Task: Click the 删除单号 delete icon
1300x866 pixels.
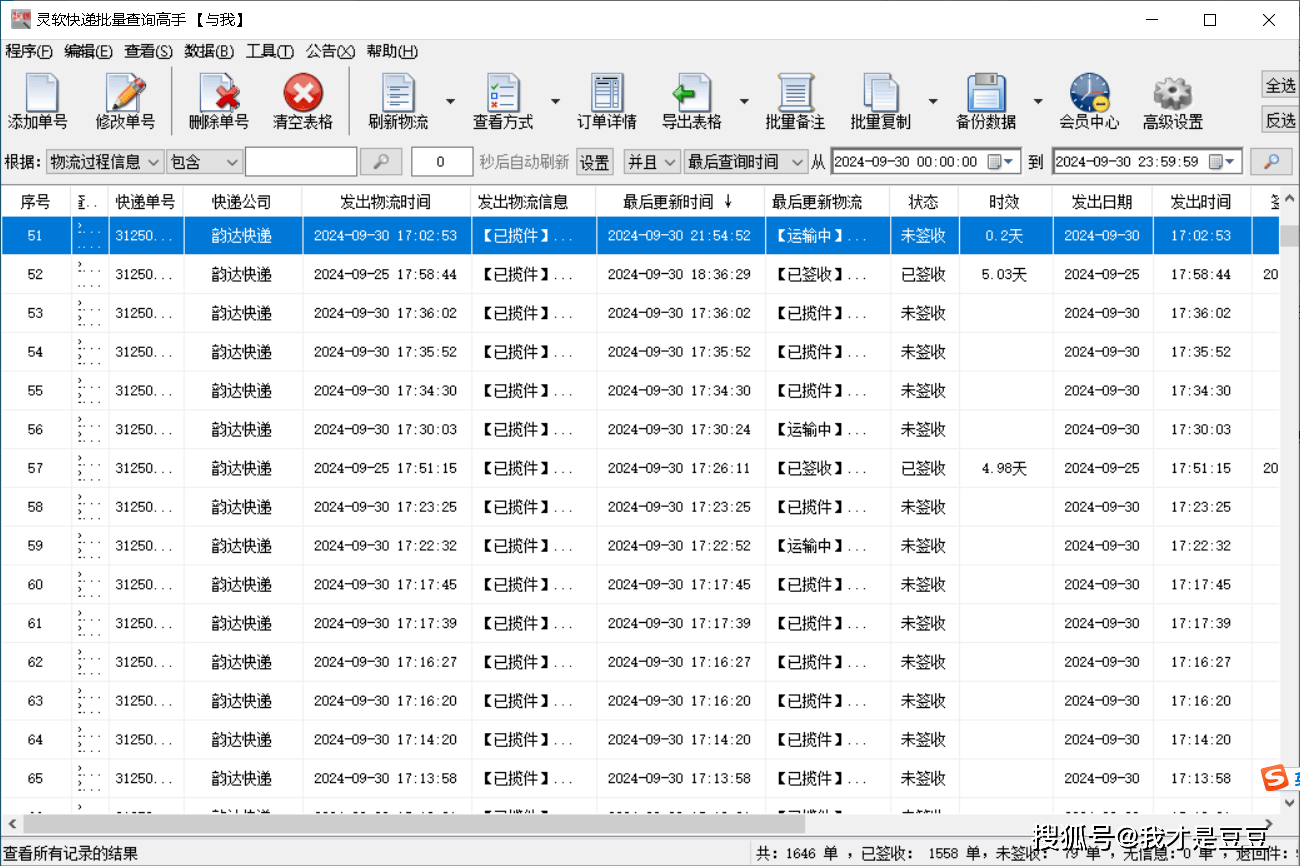Action: point(218,102)
